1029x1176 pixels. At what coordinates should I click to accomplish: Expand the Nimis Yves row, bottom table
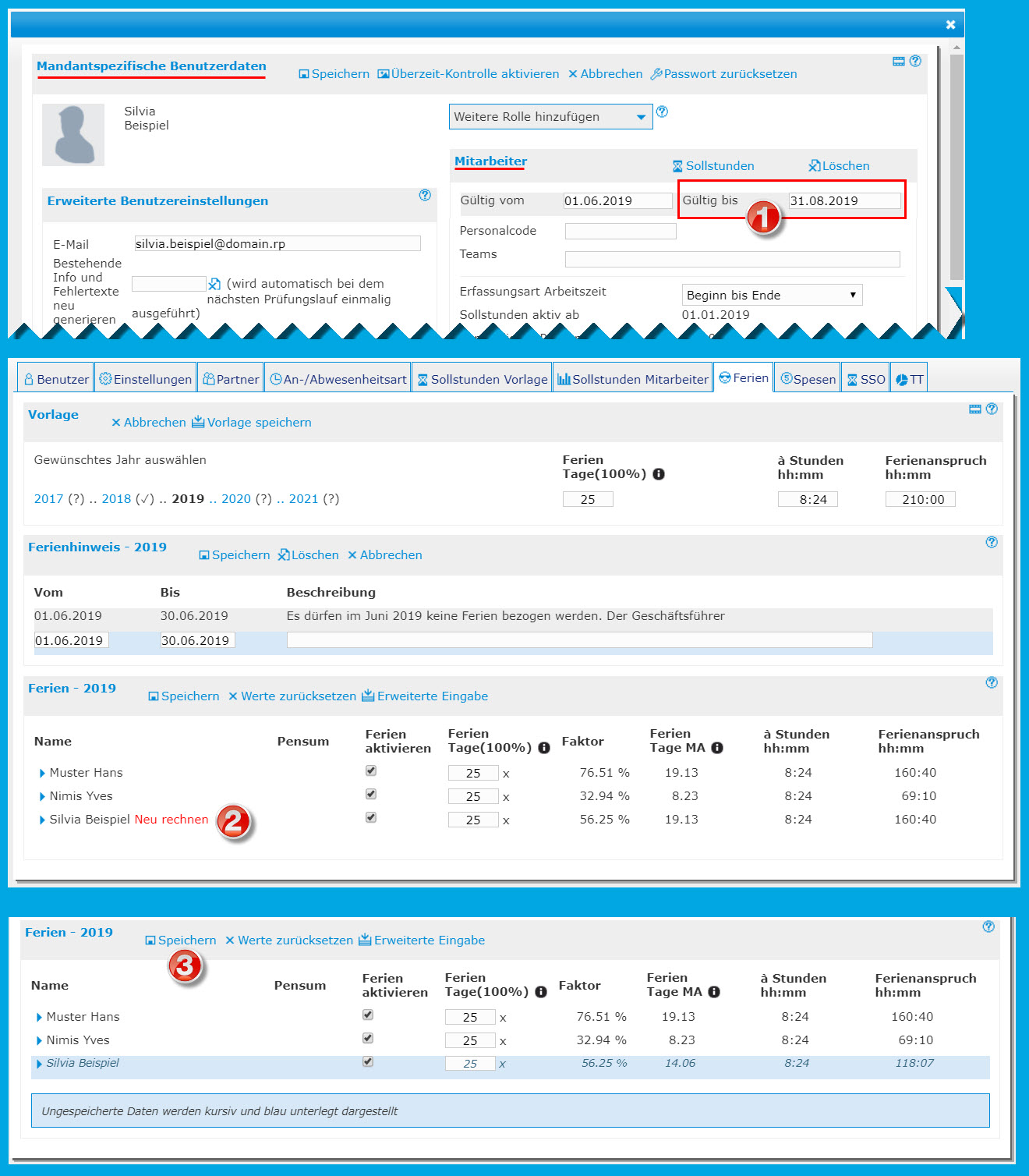pyautogui.click(x=39, y=1041)
